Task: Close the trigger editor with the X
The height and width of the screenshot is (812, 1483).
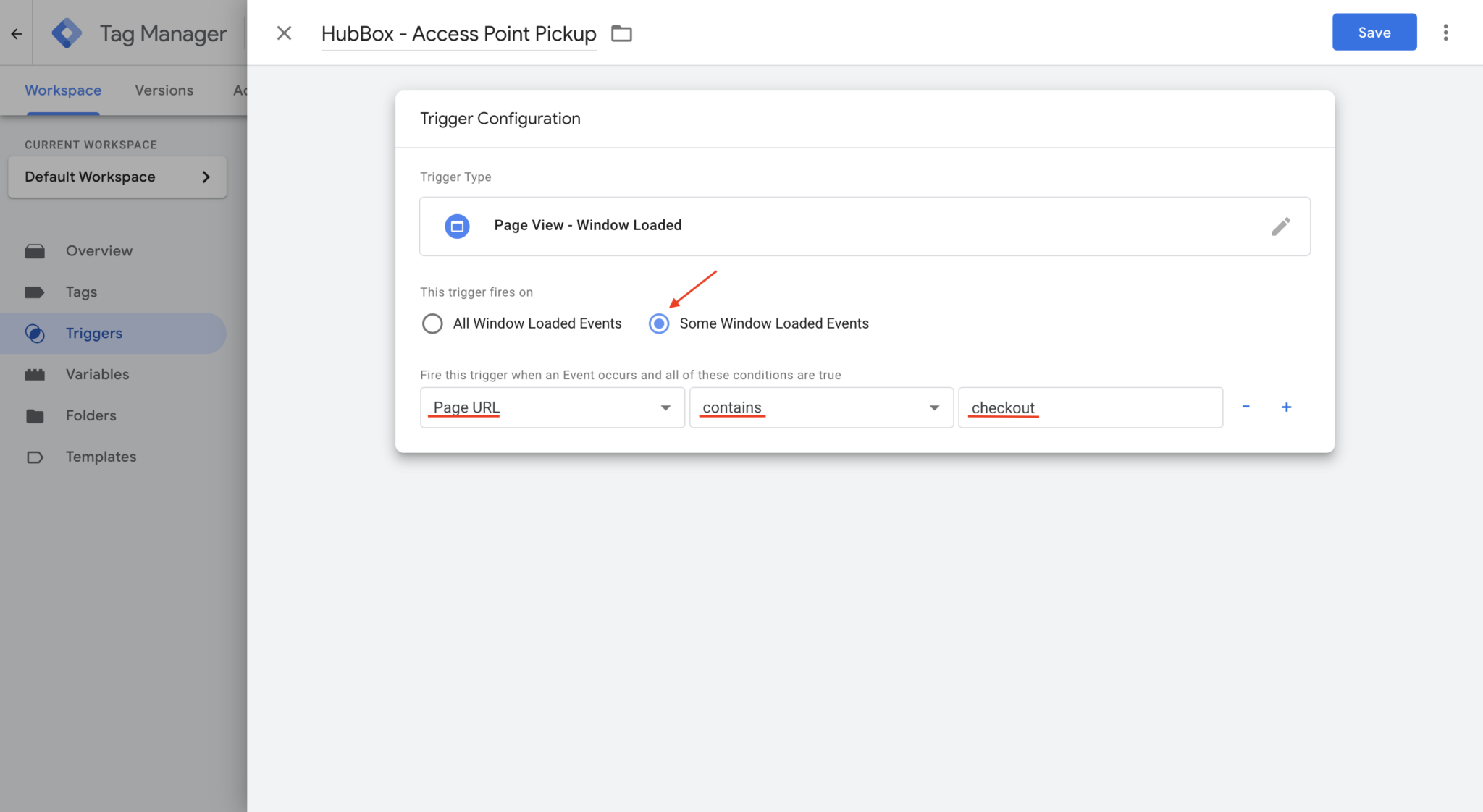Action: click(x=284, y=33)
